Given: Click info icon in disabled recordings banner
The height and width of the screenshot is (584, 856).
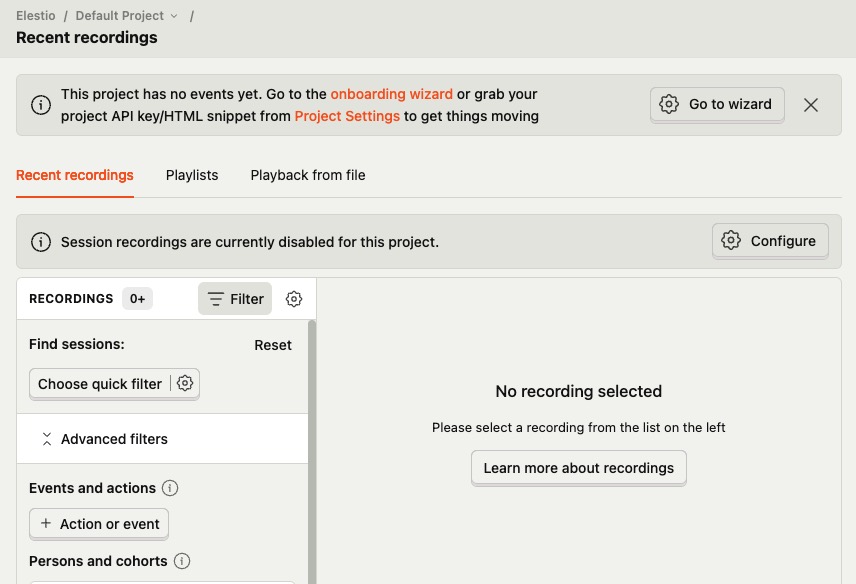Looking at the screenshot, I should 41,242.
